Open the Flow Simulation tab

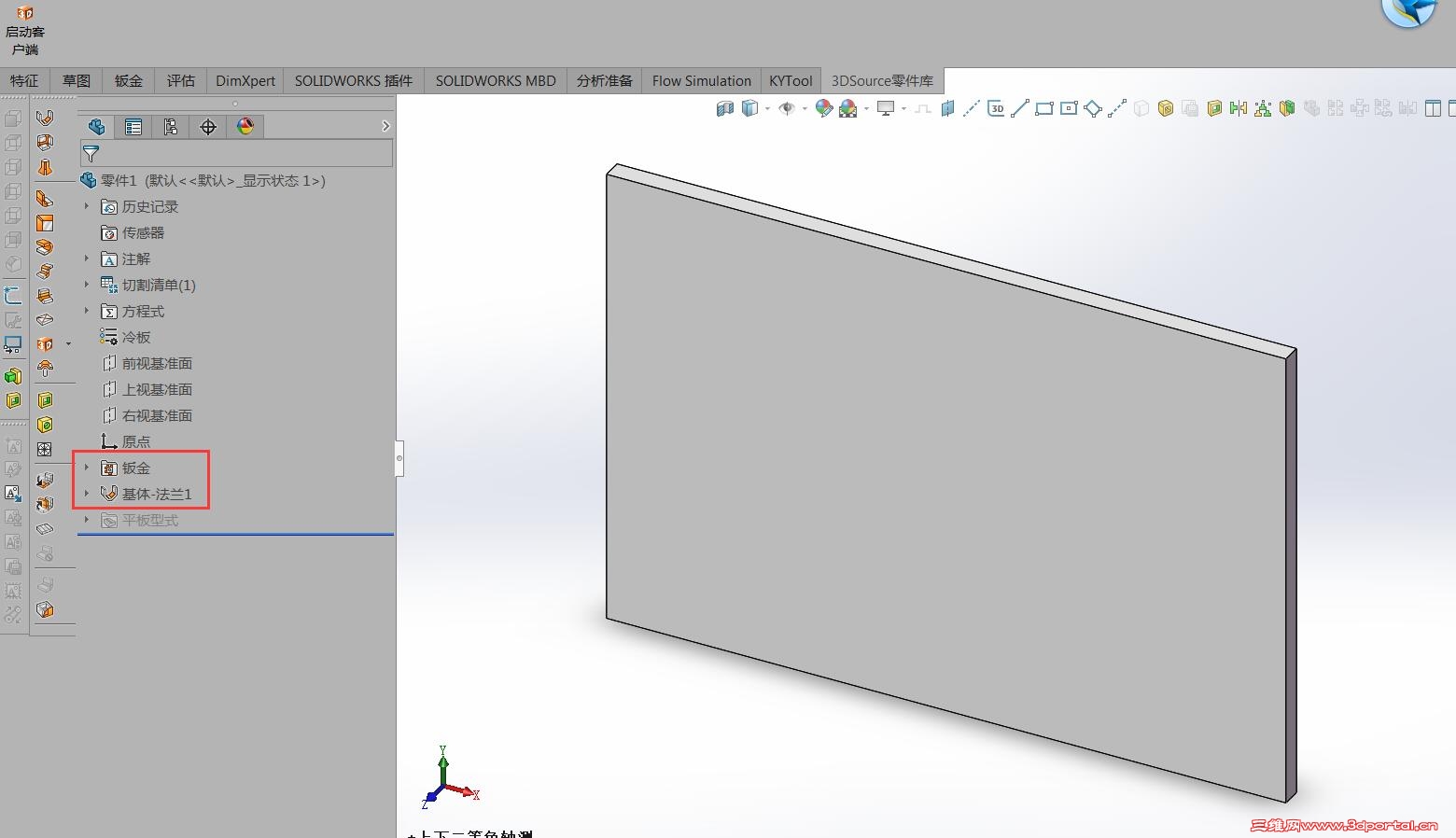tap(702, 80)
